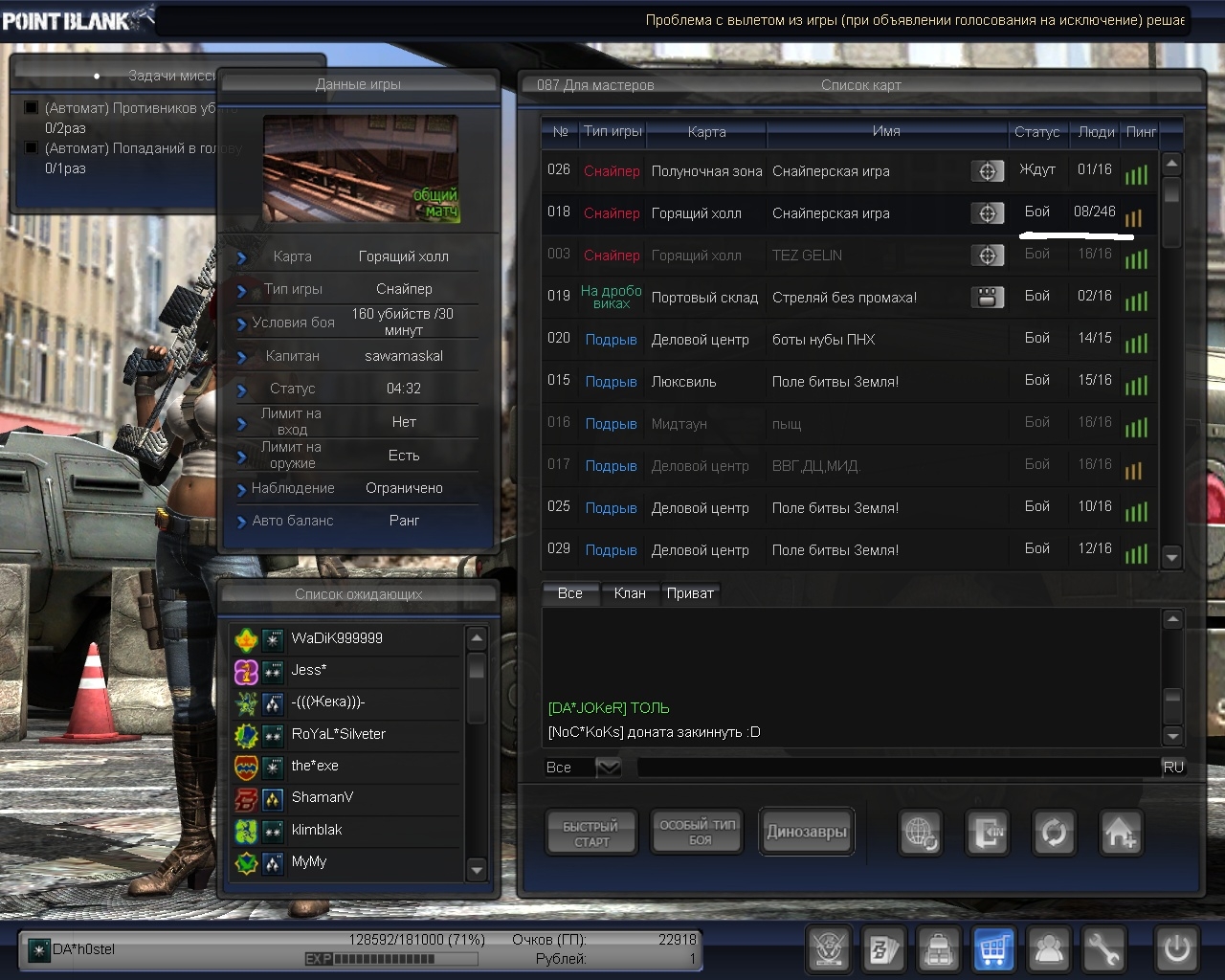Open the chat channel 'Все' dropdown
This screenshot has width=1225, height=980.
609,768
